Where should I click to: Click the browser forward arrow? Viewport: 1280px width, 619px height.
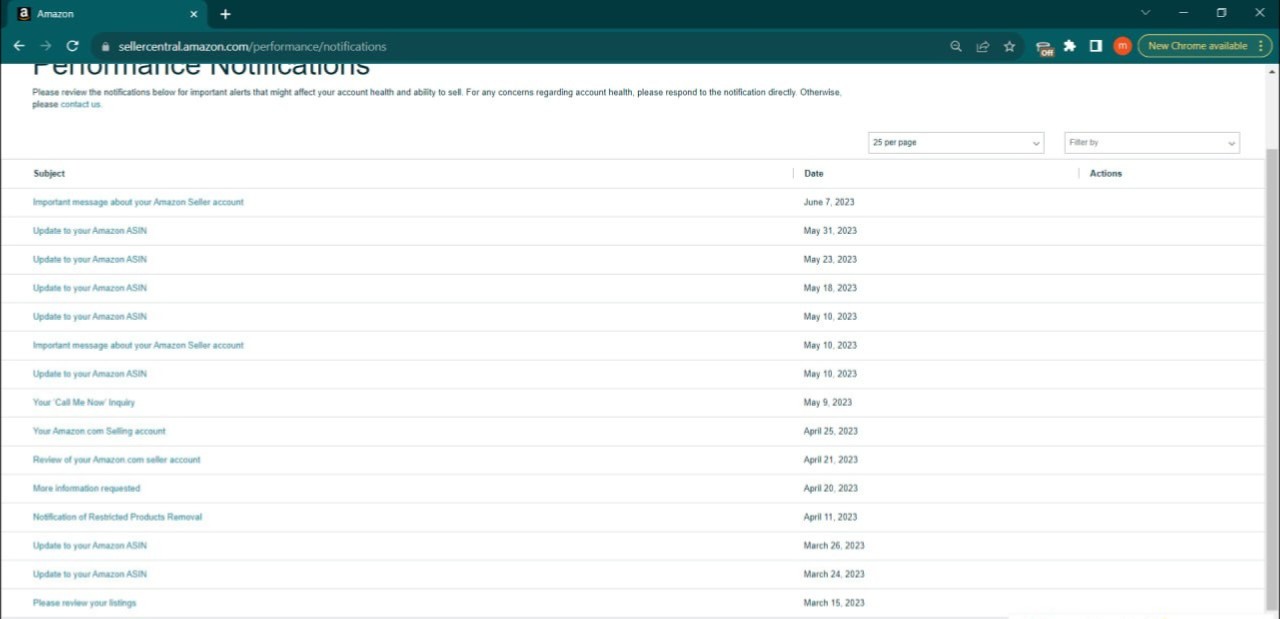coord(46,46)
